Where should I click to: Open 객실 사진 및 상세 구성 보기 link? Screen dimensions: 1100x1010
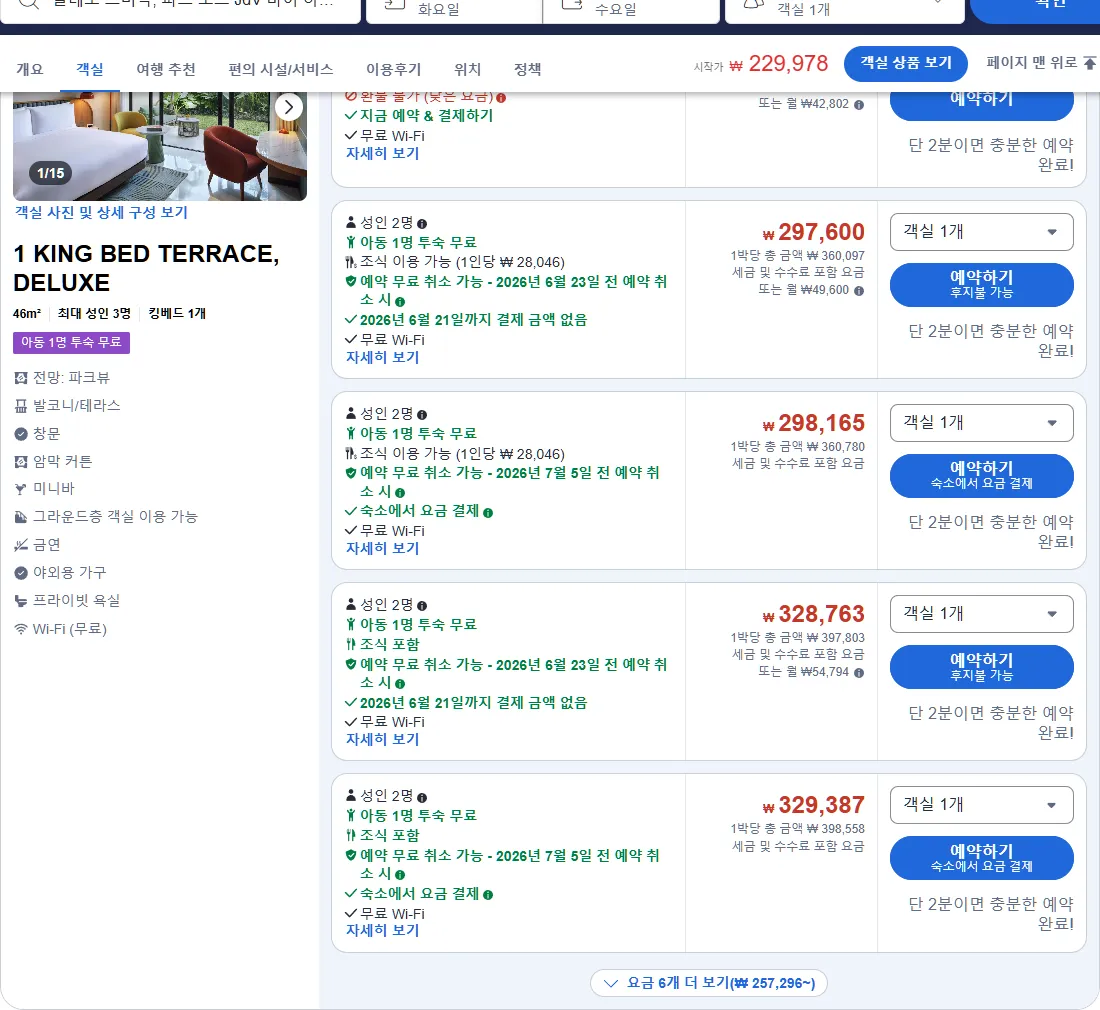coord(102,213)
